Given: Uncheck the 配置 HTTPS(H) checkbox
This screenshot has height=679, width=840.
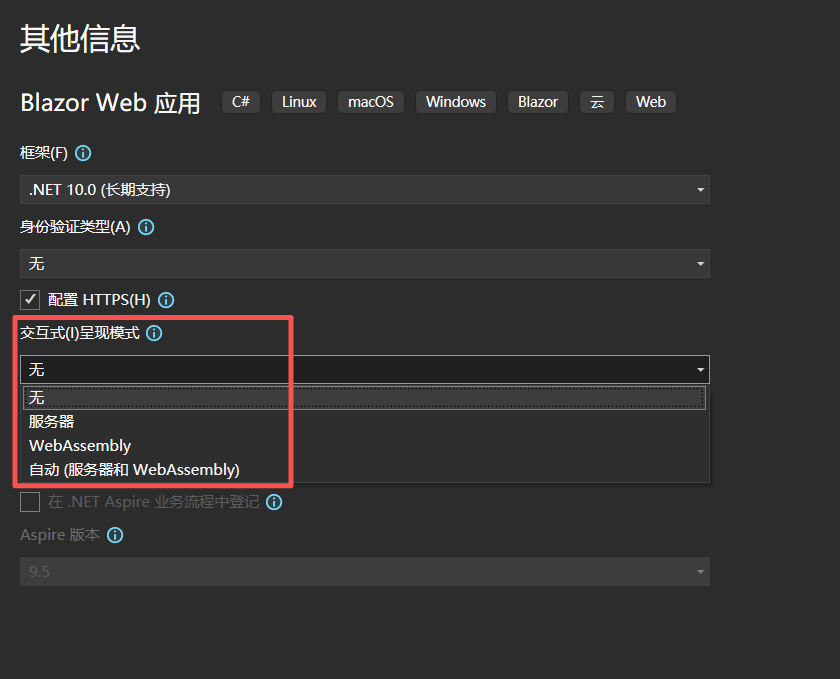Looking at the screenshot, I should (30, 300).
